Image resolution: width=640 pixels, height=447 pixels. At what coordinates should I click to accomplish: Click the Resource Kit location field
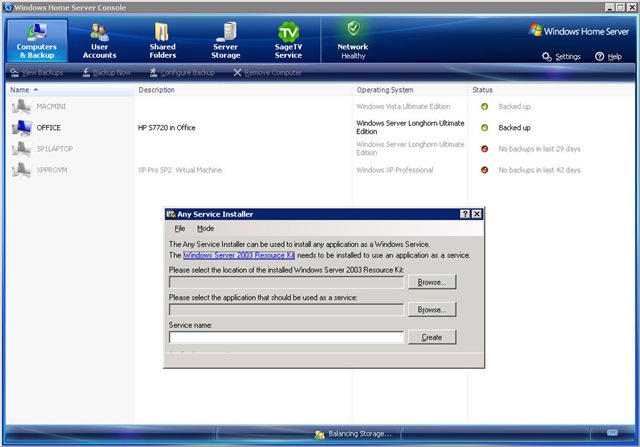[286, 282]
